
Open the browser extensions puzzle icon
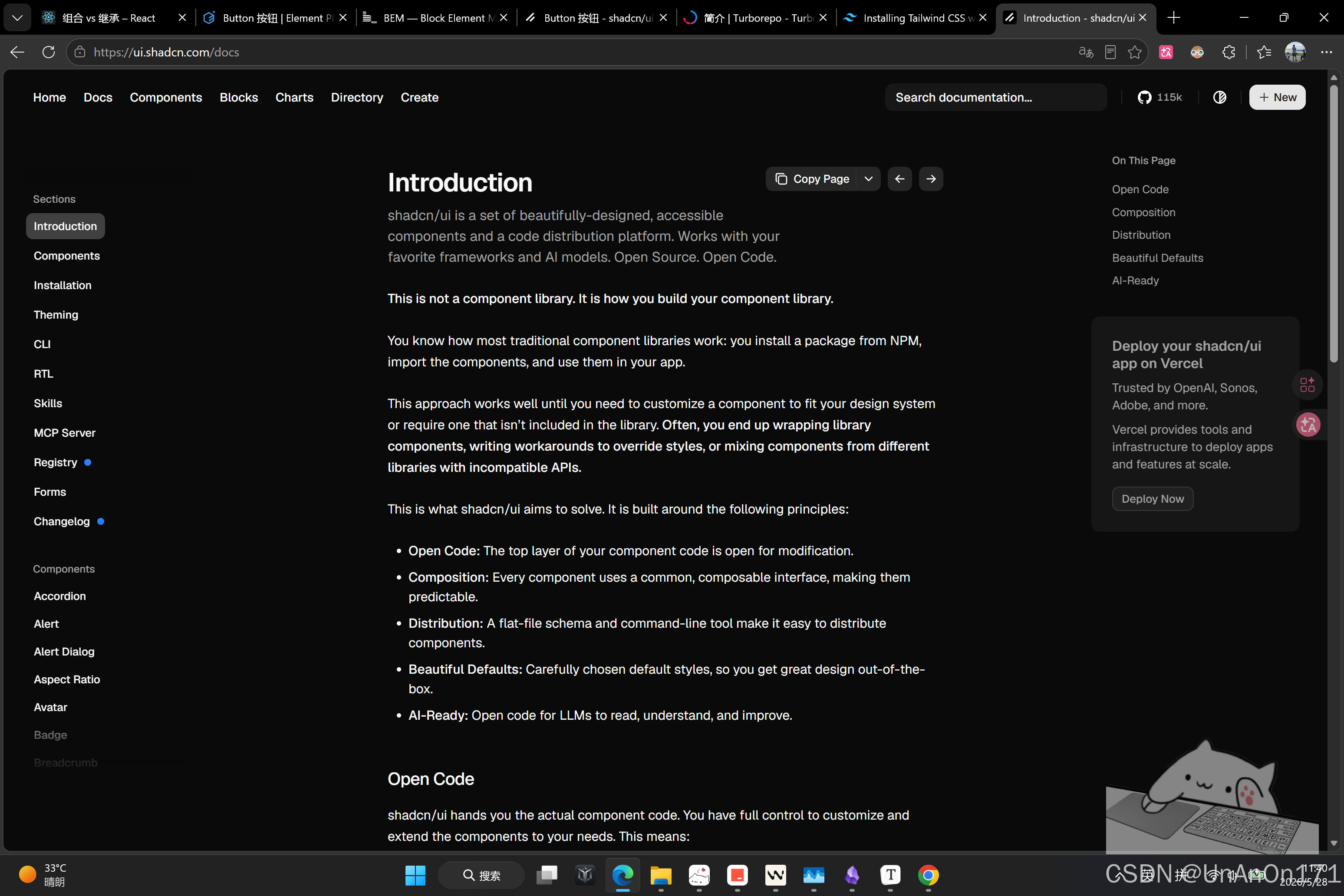pos(1229,52)
